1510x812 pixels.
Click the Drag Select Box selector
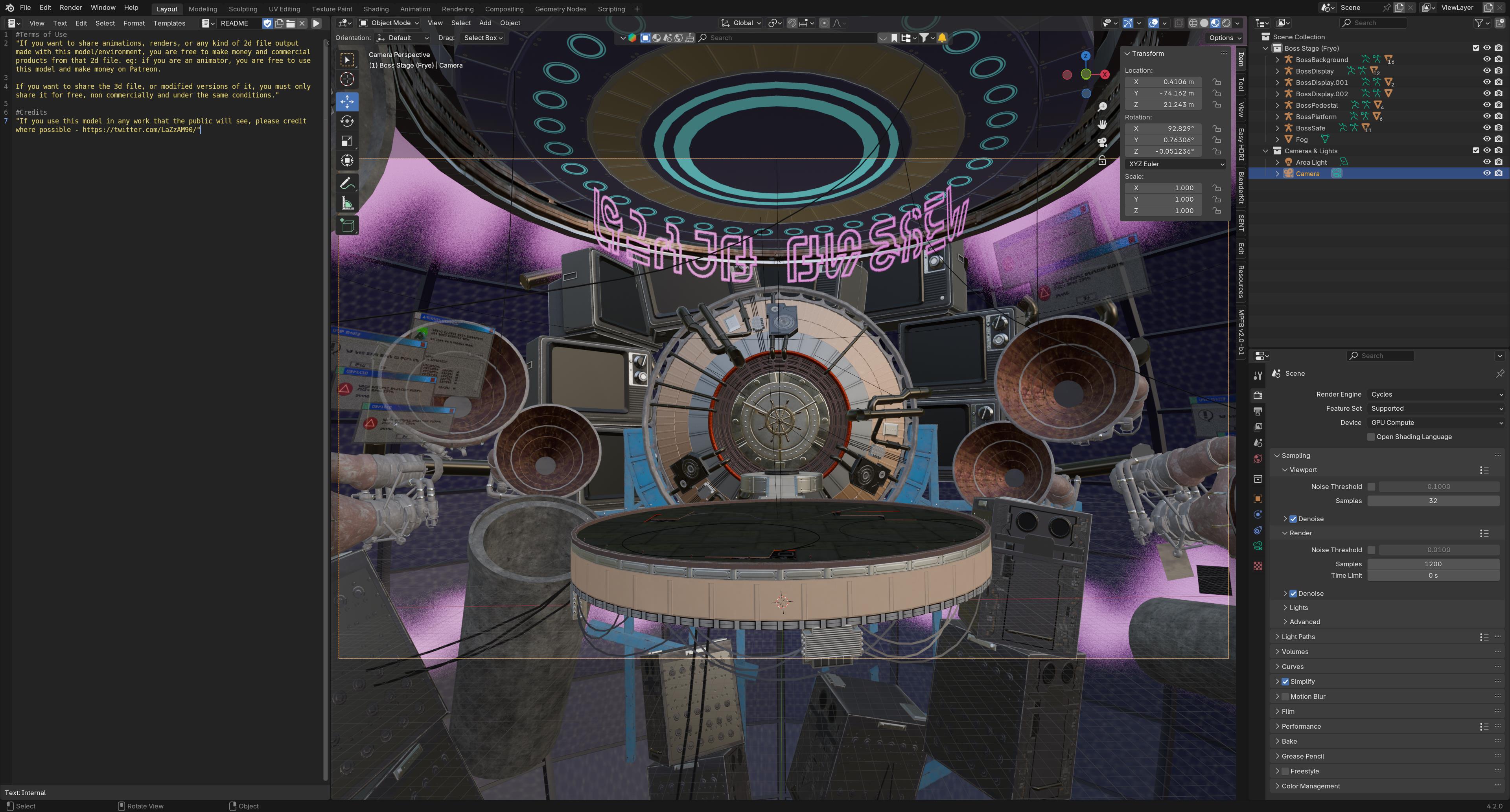click(483, 38)
